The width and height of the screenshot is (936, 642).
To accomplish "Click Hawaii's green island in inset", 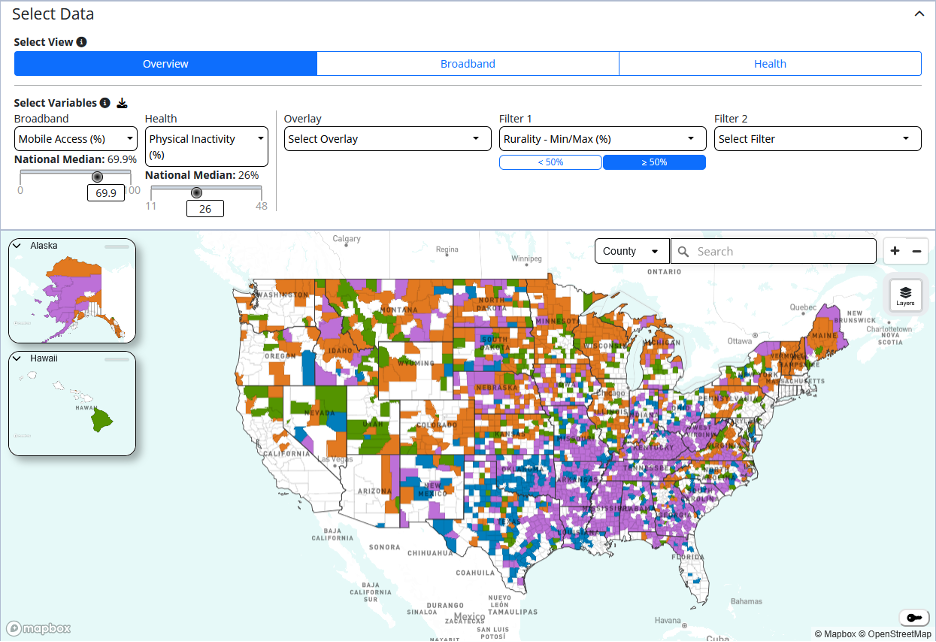I will [101, 420].
